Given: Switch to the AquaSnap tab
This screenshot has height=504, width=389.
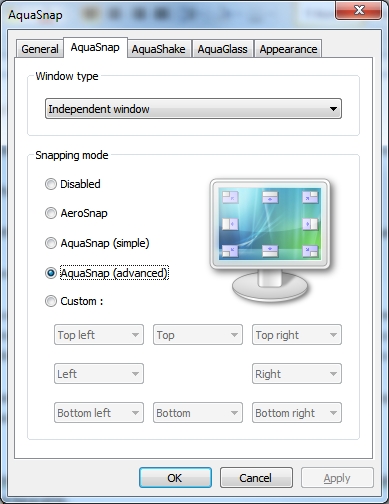Looking at the screenshot, I should coord(95,47).
